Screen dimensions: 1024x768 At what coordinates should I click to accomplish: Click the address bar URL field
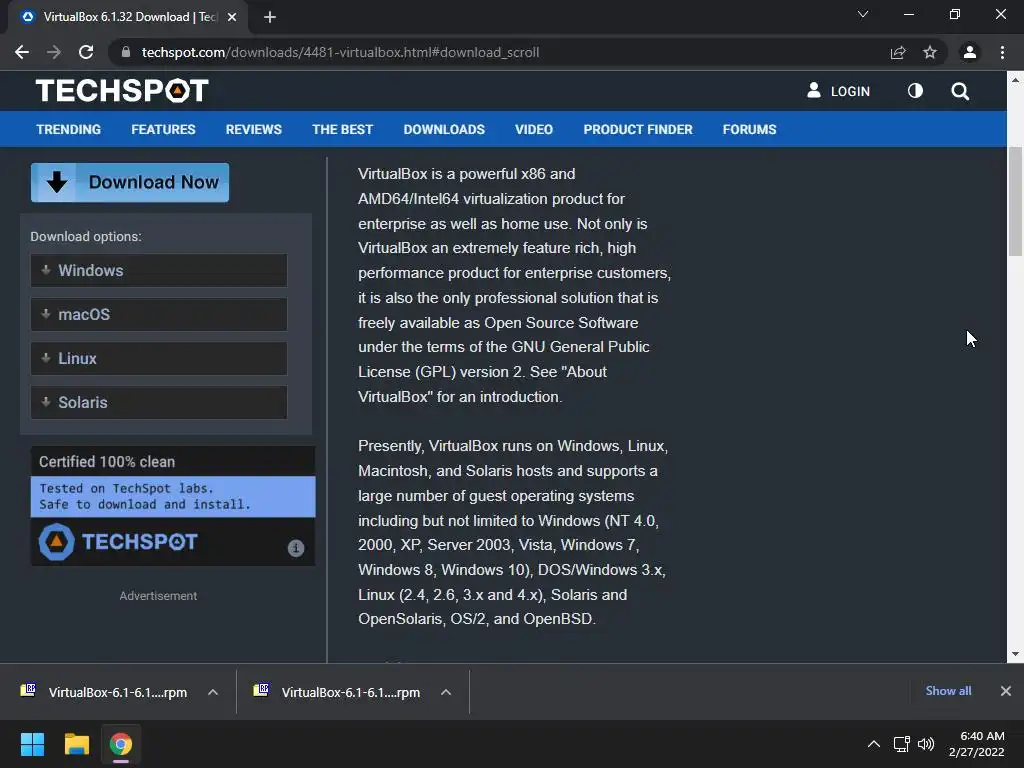(509, 52)
